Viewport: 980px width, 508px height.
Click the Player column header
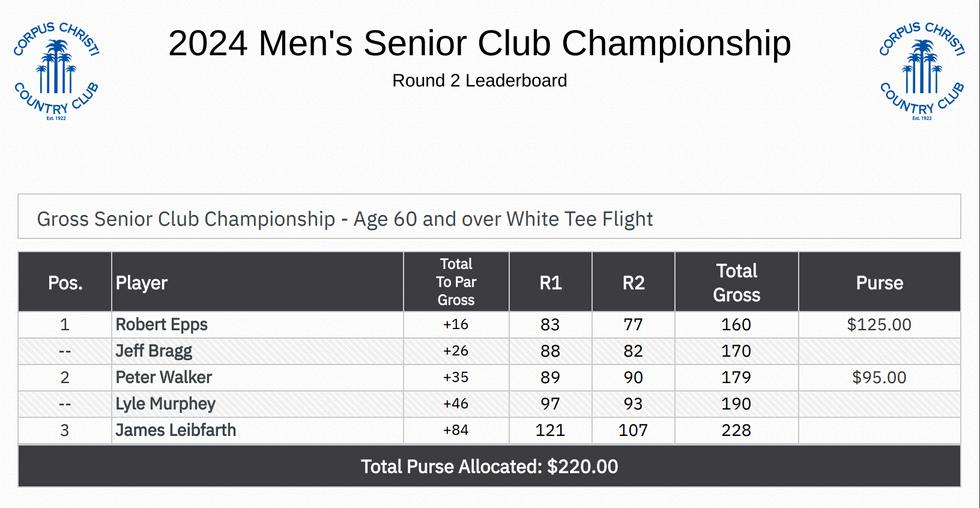coord(141,282)
